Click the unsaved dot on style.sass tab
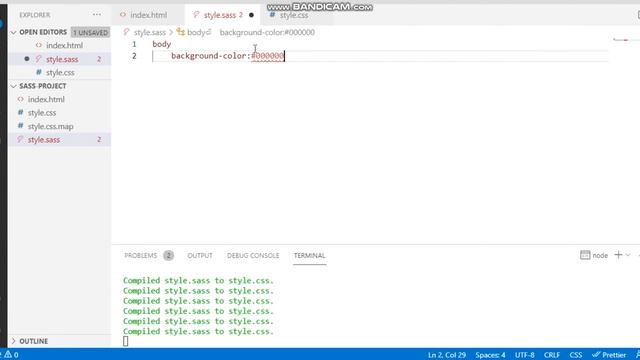Image resolution: width=640 pixels, height=360 pixels. pos(251,15)
